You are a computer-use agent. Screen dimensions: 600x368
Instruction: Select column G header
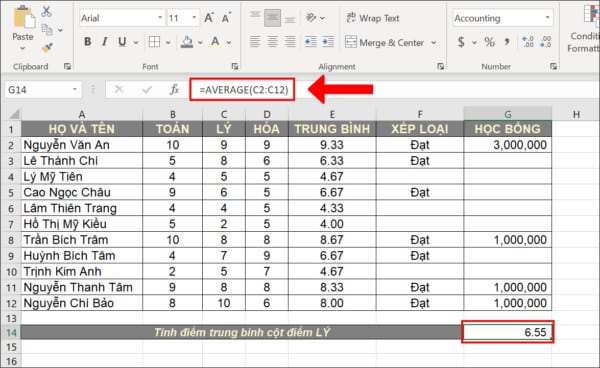(x=508, y=114)
